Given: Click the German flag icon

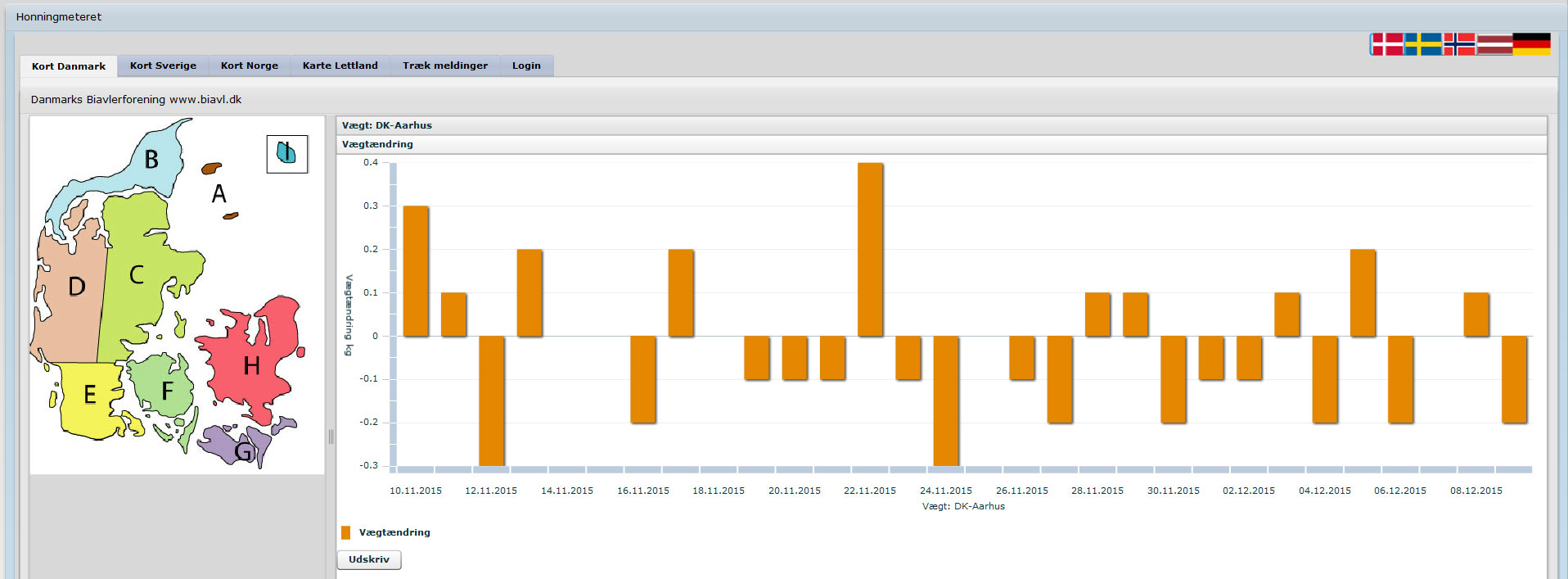Looking at the screenshot, I should (x=1531, y=44).
